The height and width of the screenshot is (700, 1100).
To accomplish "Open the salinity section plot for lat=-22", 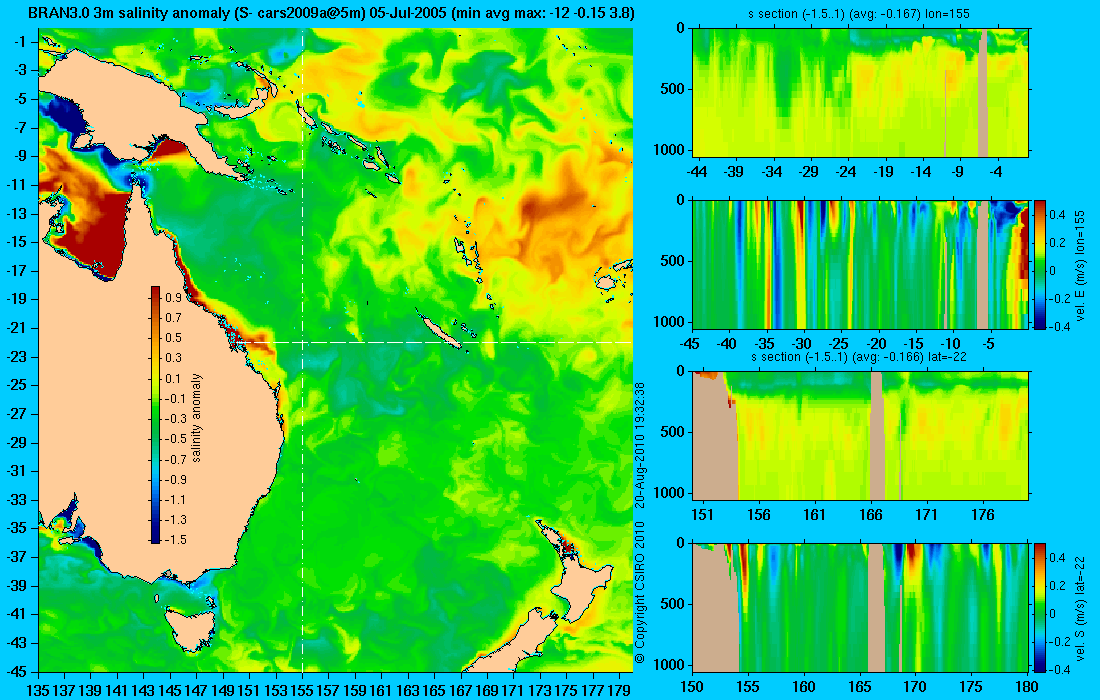I will [860, 436].
